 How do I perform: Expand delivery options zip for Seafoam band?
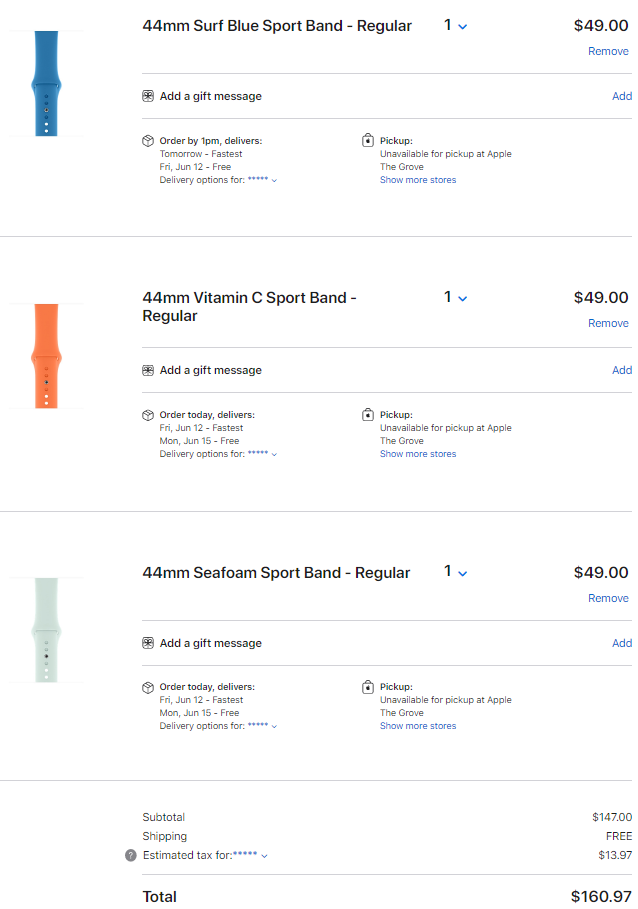[x=262, y=727]
